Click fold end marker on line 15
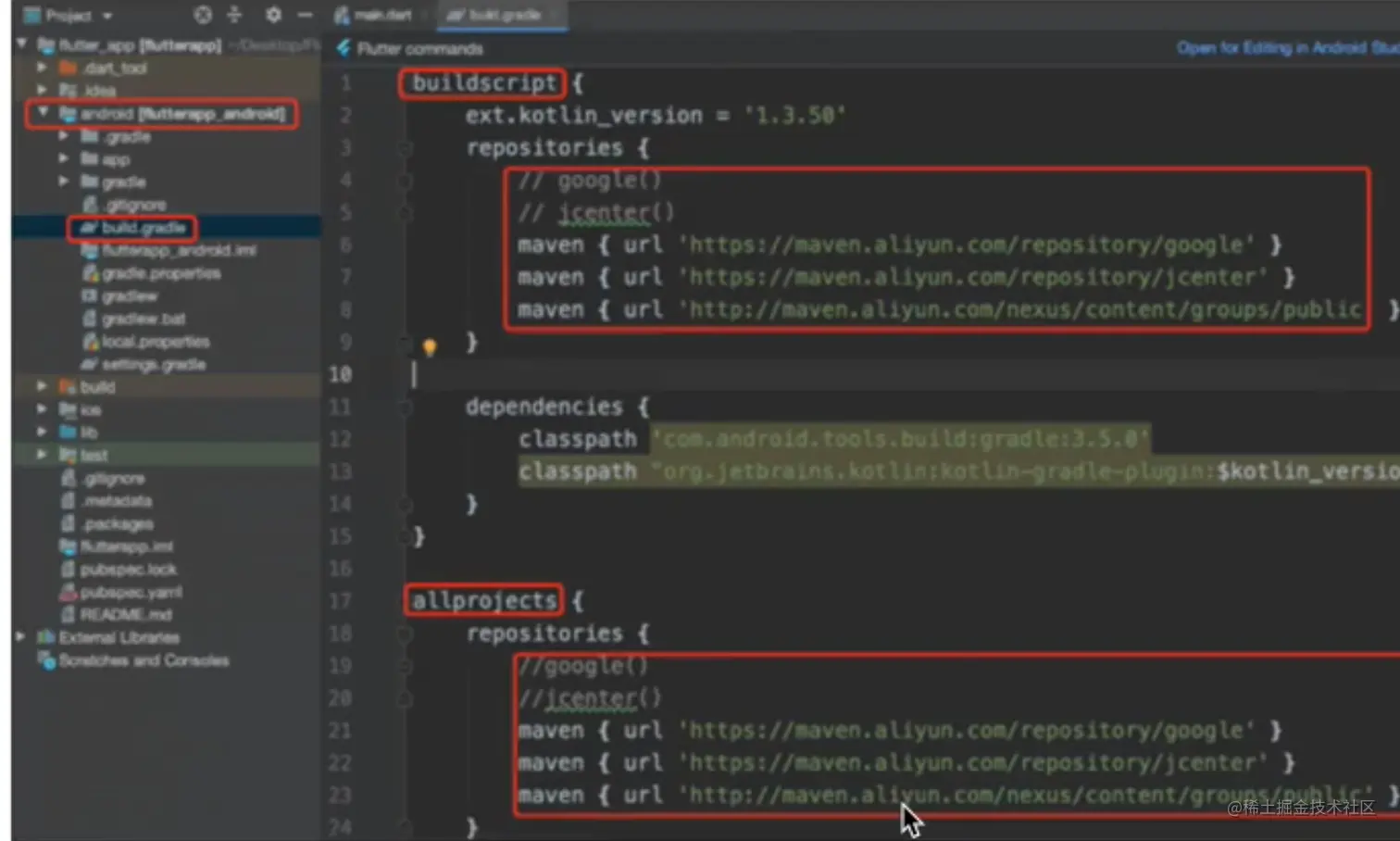This screenshot has width=1400, height=841. 405,536
